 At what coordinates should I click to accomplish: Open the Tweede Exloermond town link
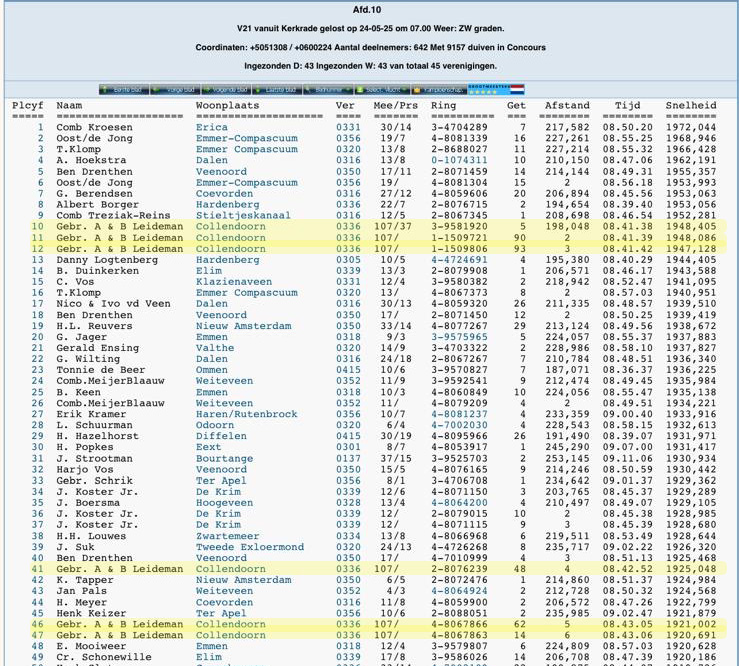coord(250,547)
